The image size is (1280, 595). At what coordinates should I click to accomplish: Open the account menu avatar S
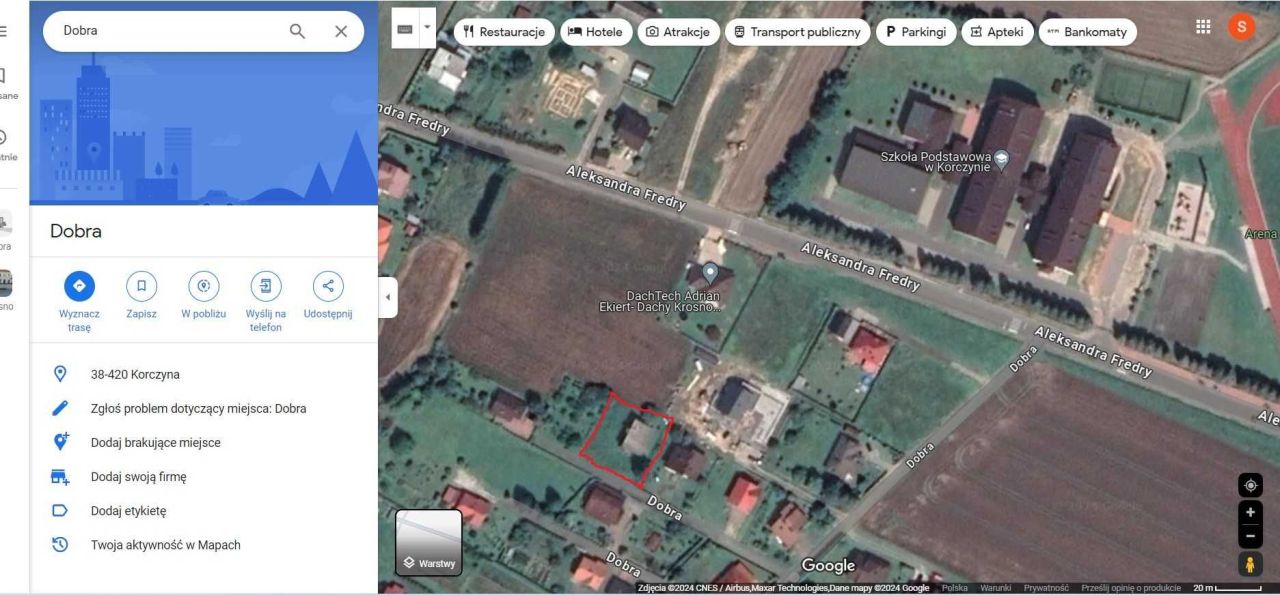click(1241, 26)
